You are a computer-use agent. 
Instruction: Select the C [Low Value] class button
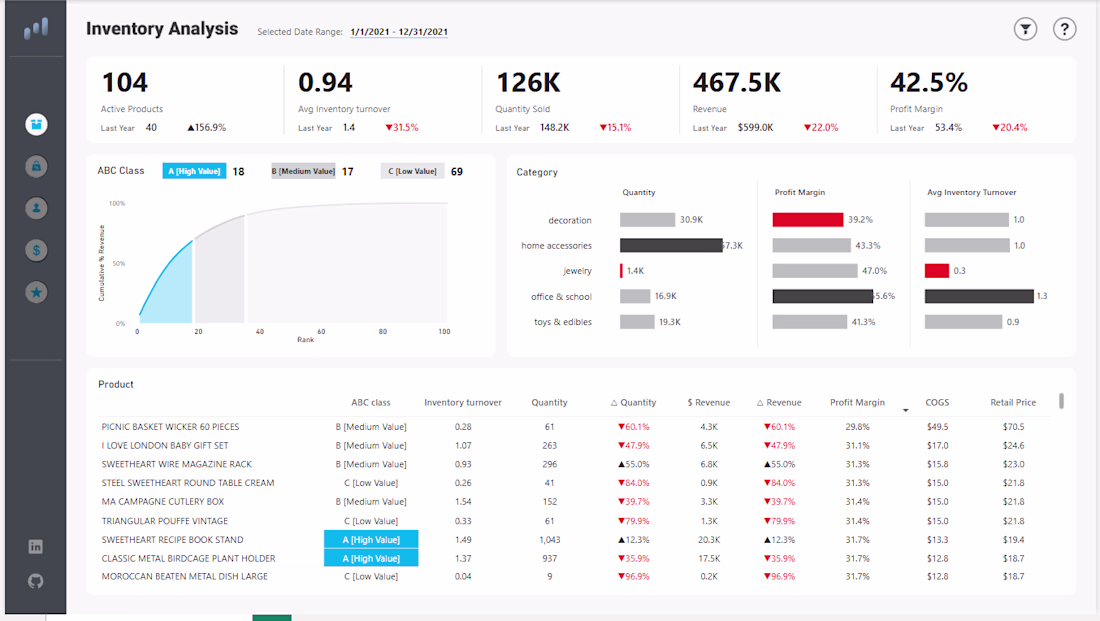tap(412, 171)
